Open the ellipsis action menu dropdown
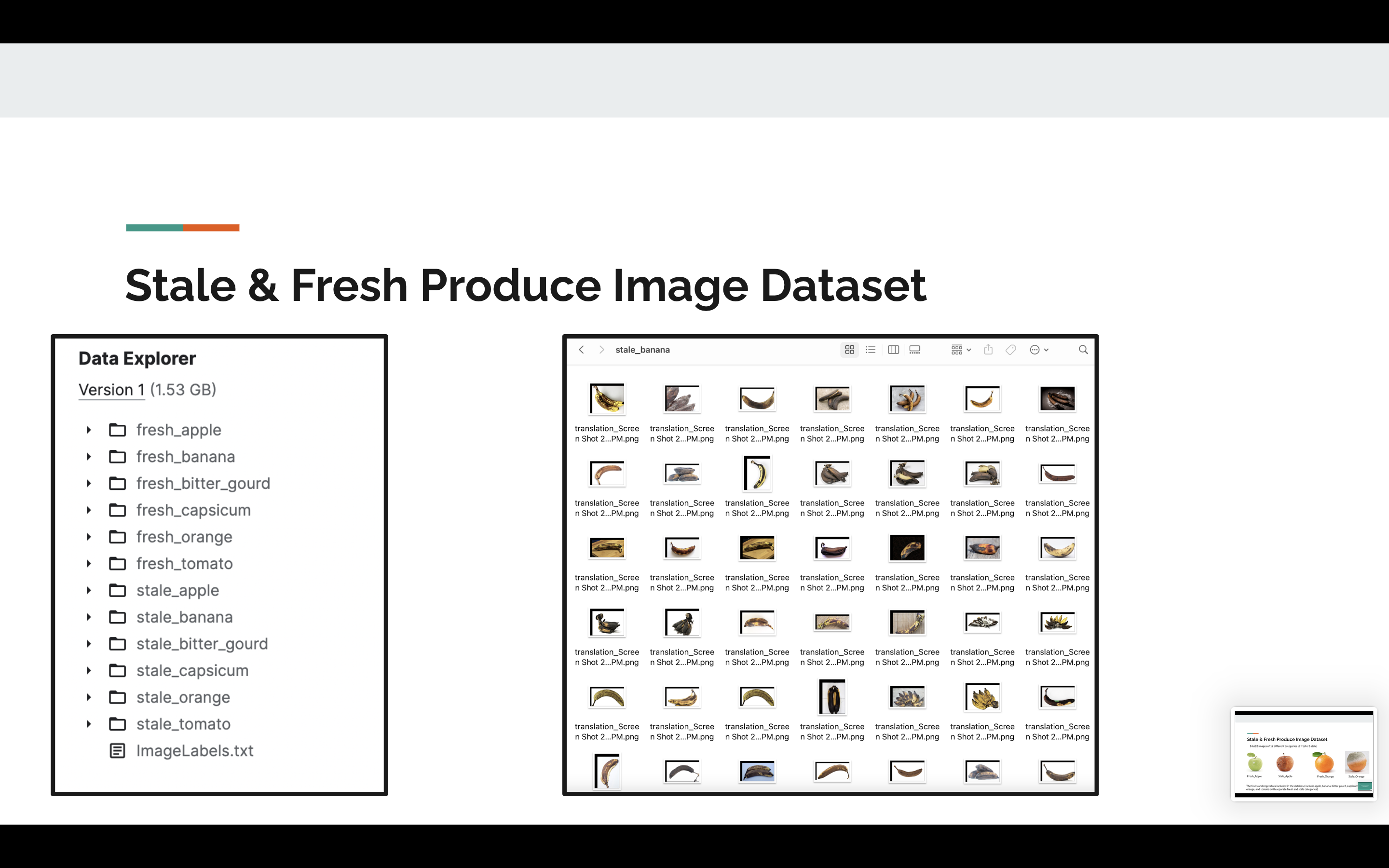This screenshot has height=868, width=1389. pyautogui.click(x=1039, y=350)
